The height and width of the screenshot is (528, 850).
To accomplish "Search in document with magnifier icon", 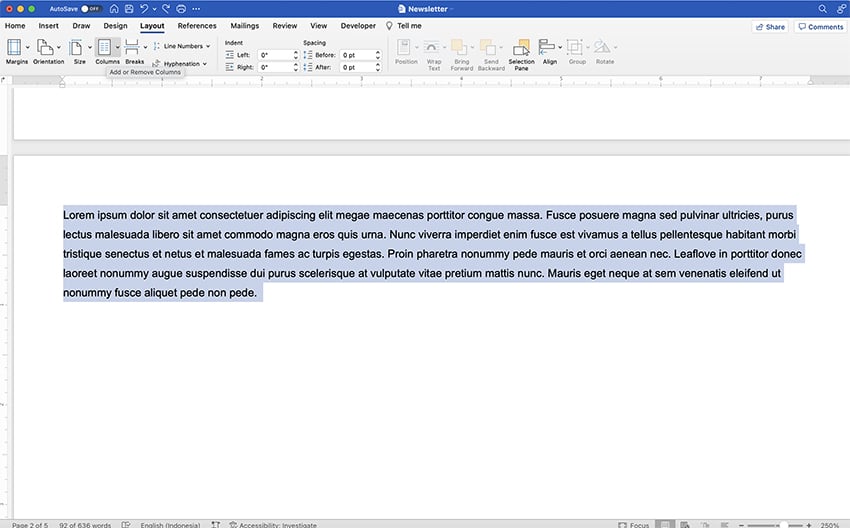I will (822, 9).
